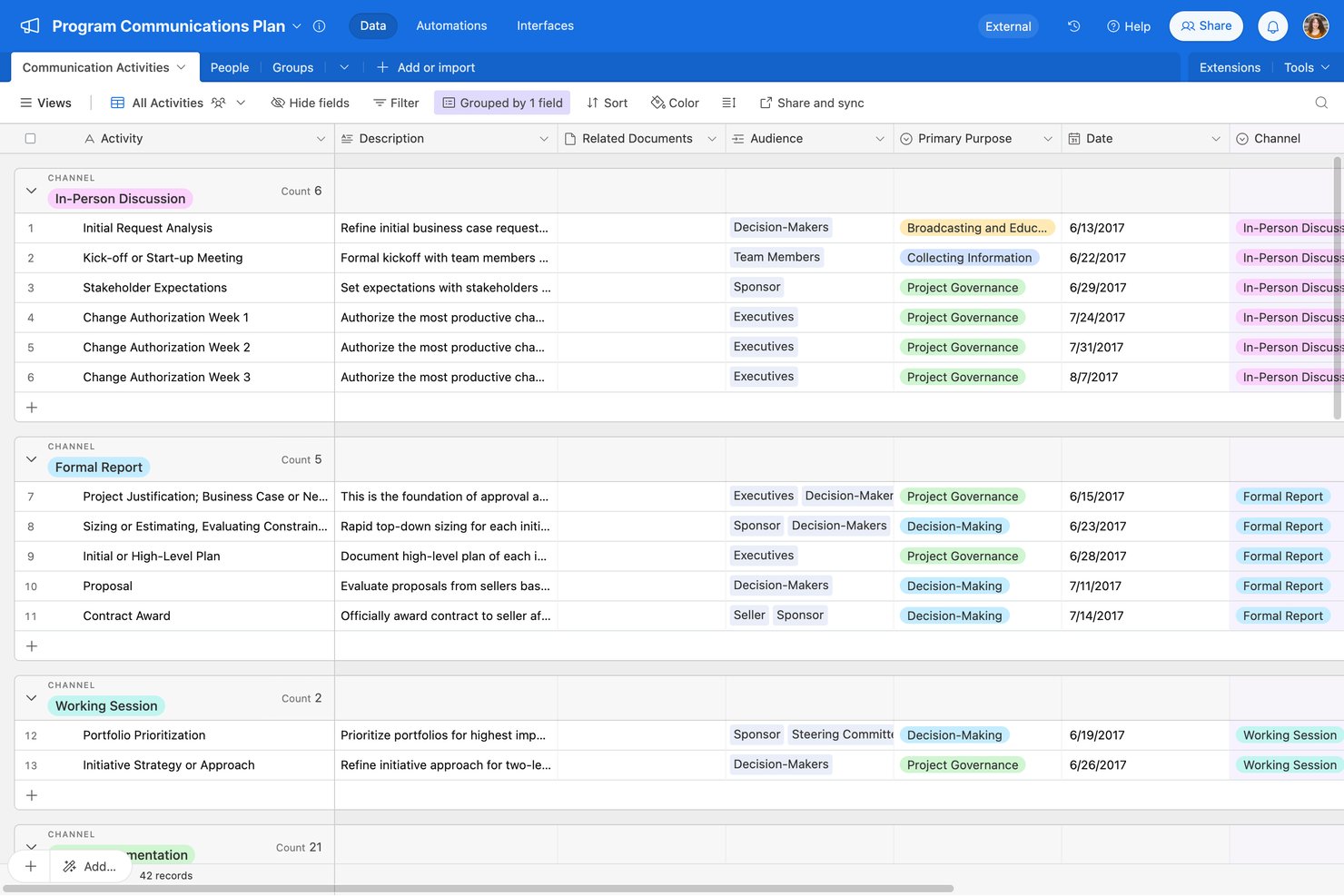This screenshot has width=1344, height=896.
Task: Collapse the Working Session group
Action: tap(32, 698)
